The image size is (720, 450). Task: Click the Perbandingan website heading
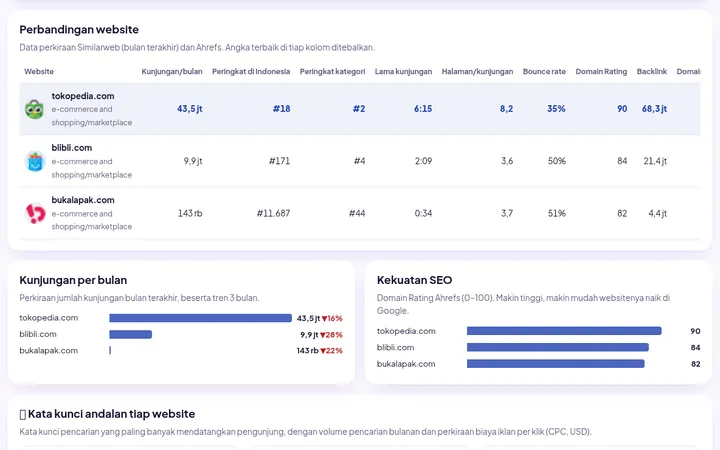[x=79, y=29]
